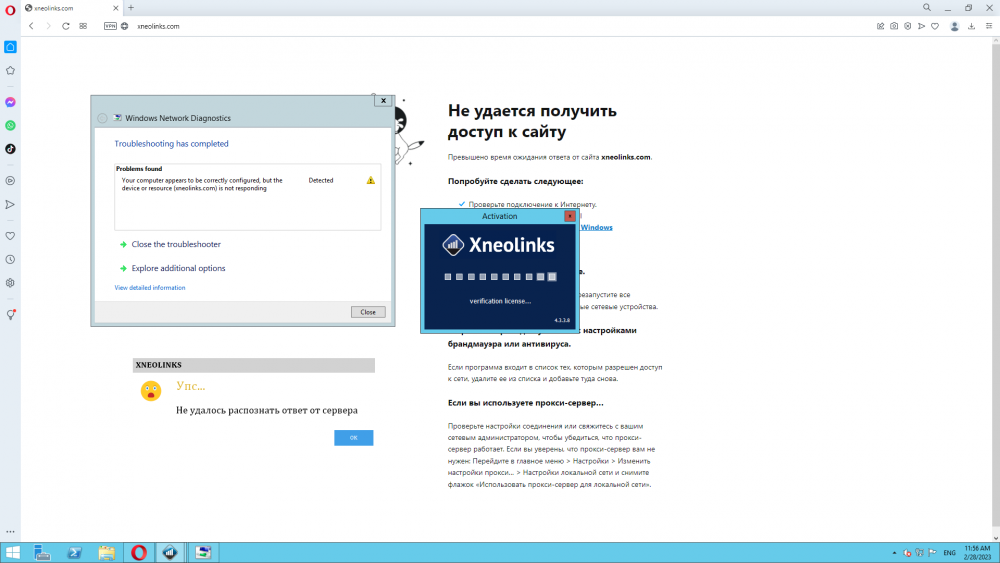Open the downloads icon
Image resolution: width=1000 pixels, height=563 pixels.
pos(971,26)
